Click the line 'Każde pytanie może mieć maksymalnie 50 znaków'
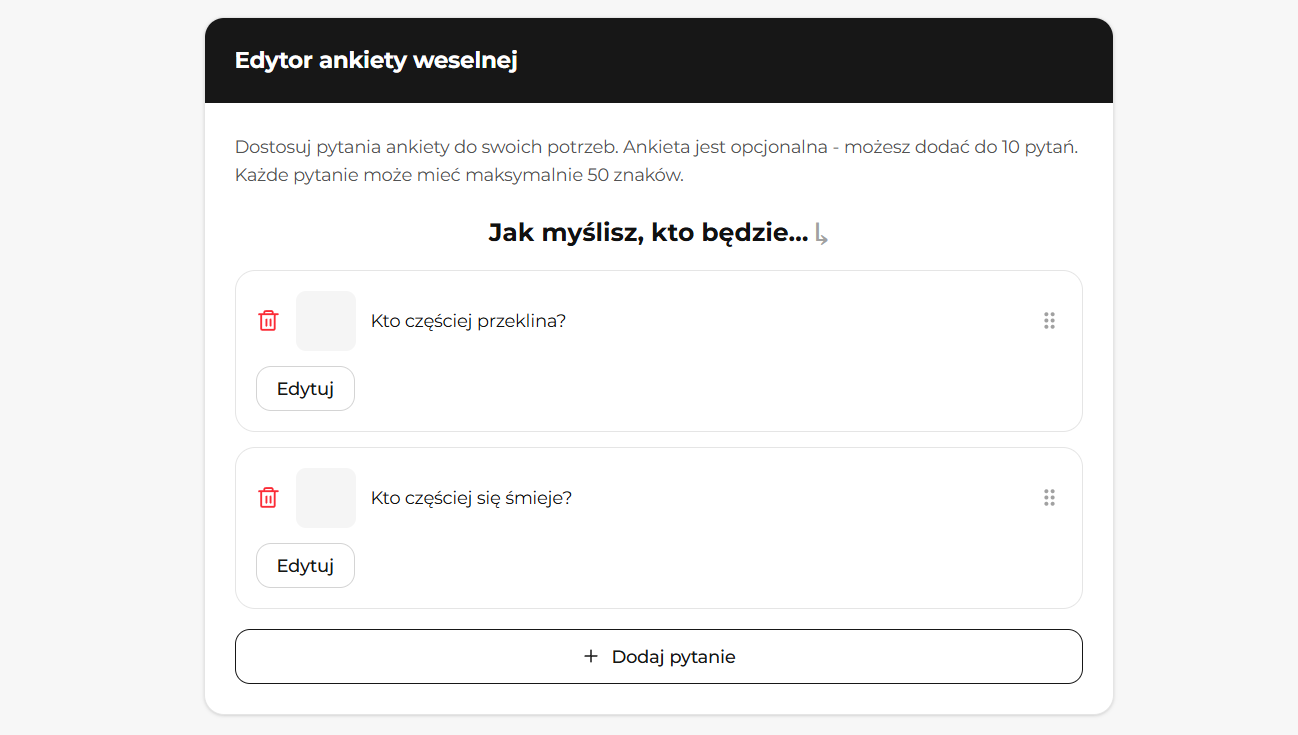 pos(459,175)
